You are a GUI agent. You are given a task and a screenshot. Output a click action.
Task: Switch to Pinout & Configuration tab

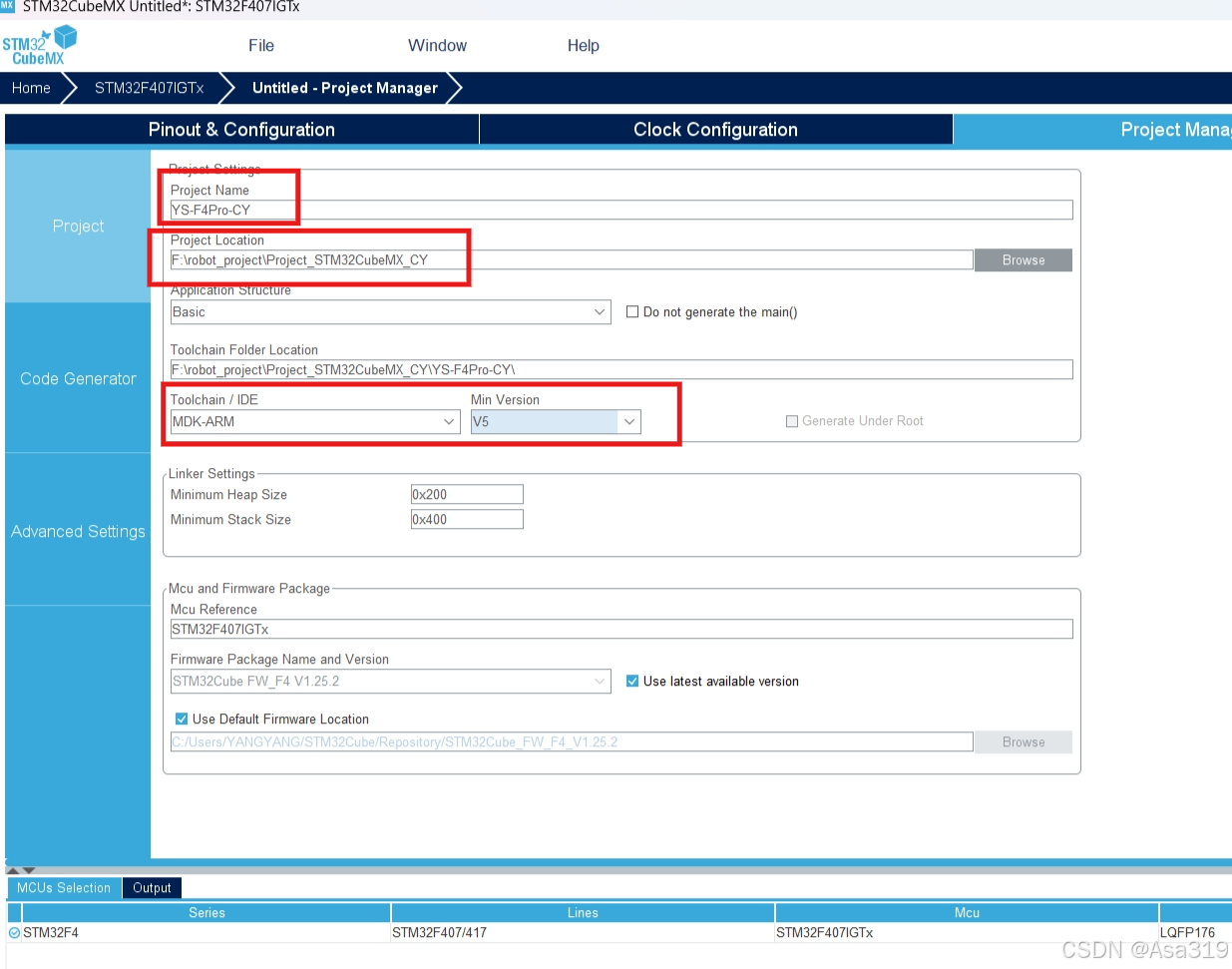[x=241, y=130]
